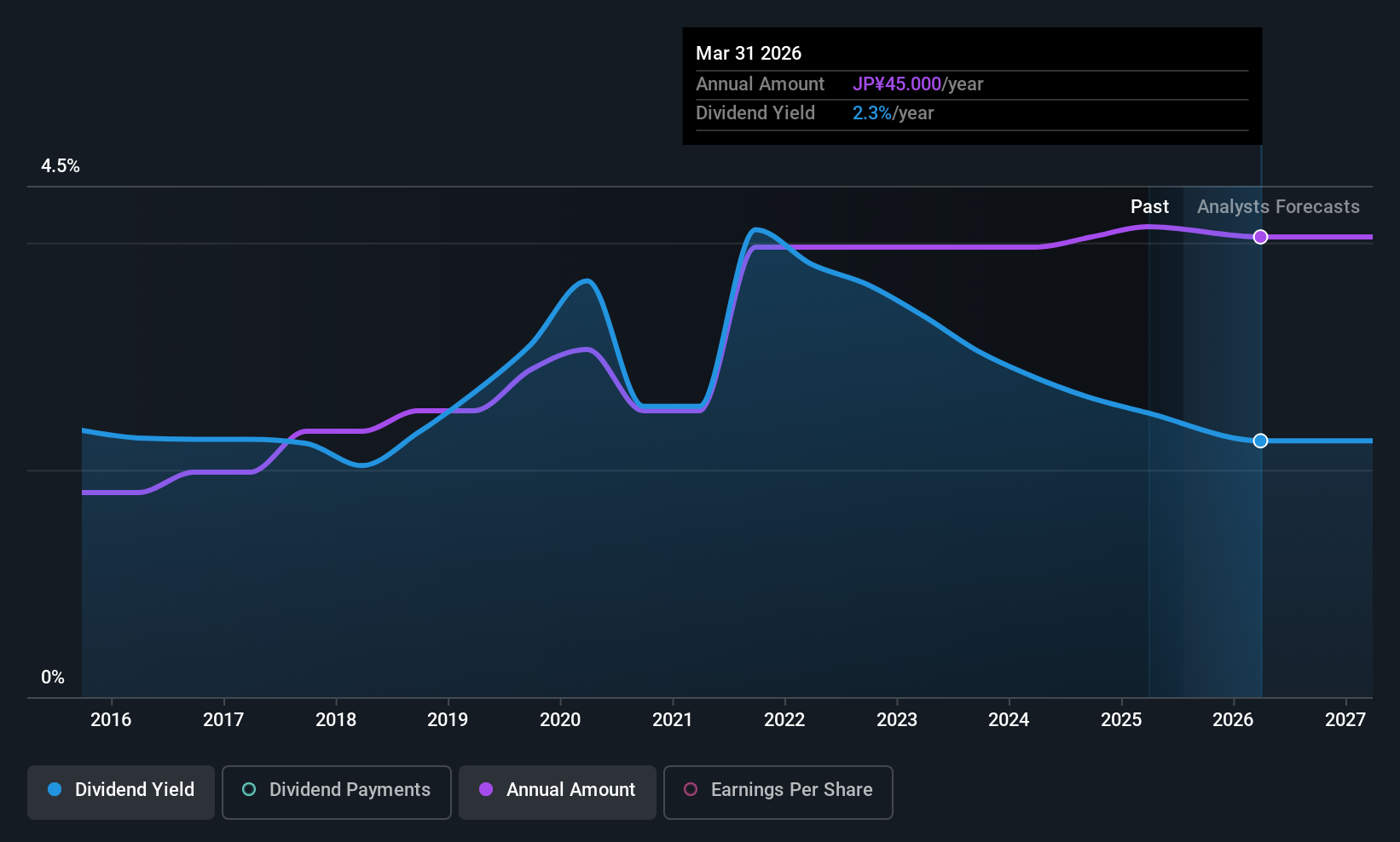Click the 2018 x-axis label

(336, 720)
